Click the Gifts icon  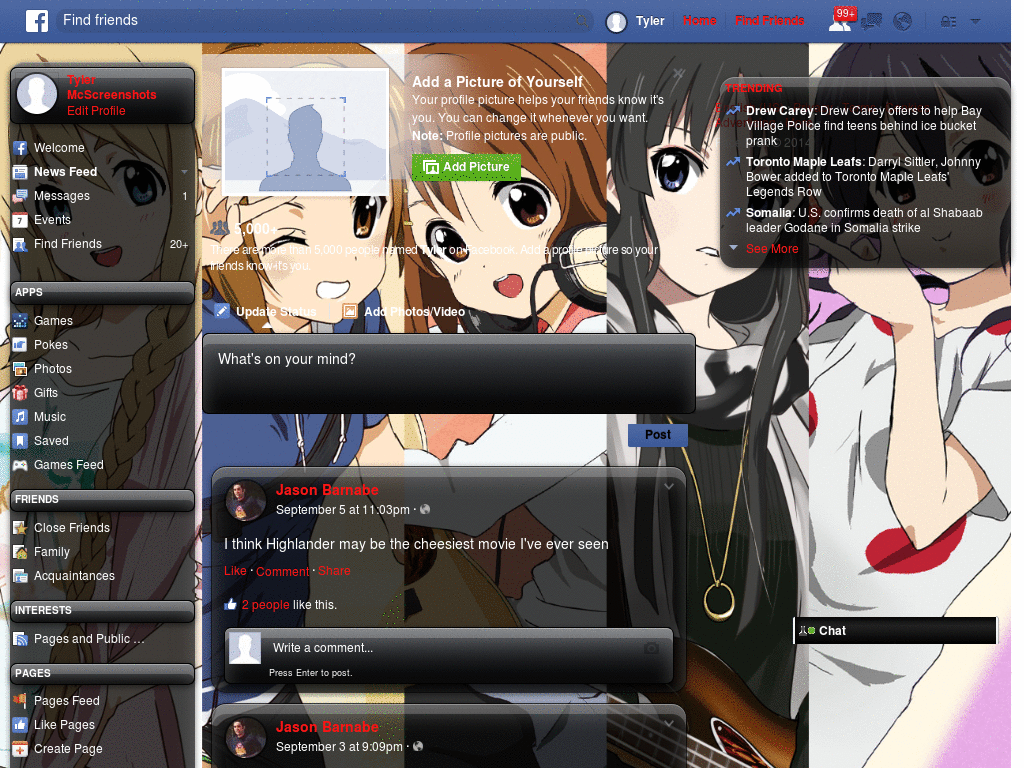point(20,392)
